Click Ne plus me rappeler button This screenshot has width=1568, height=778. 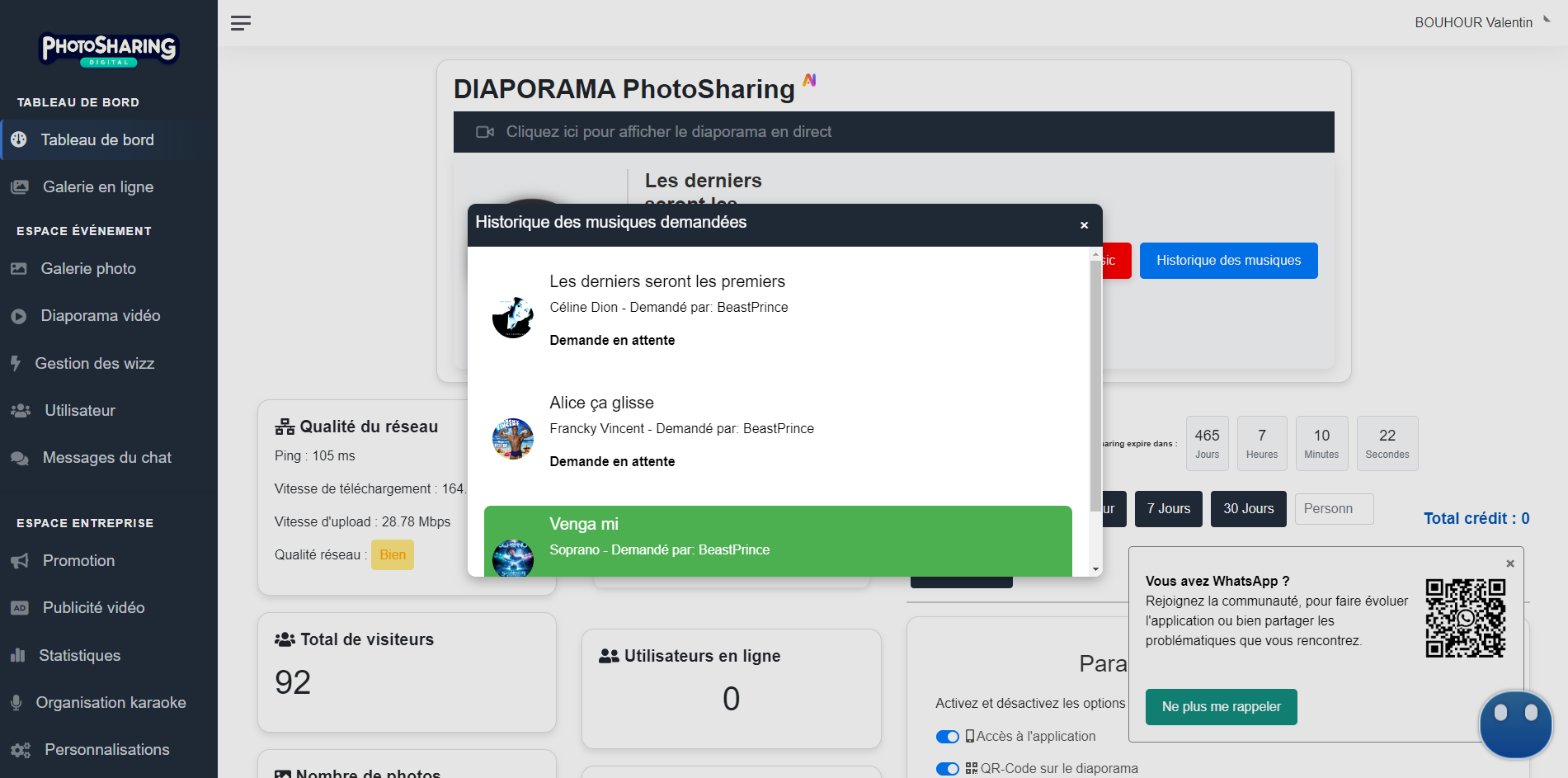[x=1222, y=707]
